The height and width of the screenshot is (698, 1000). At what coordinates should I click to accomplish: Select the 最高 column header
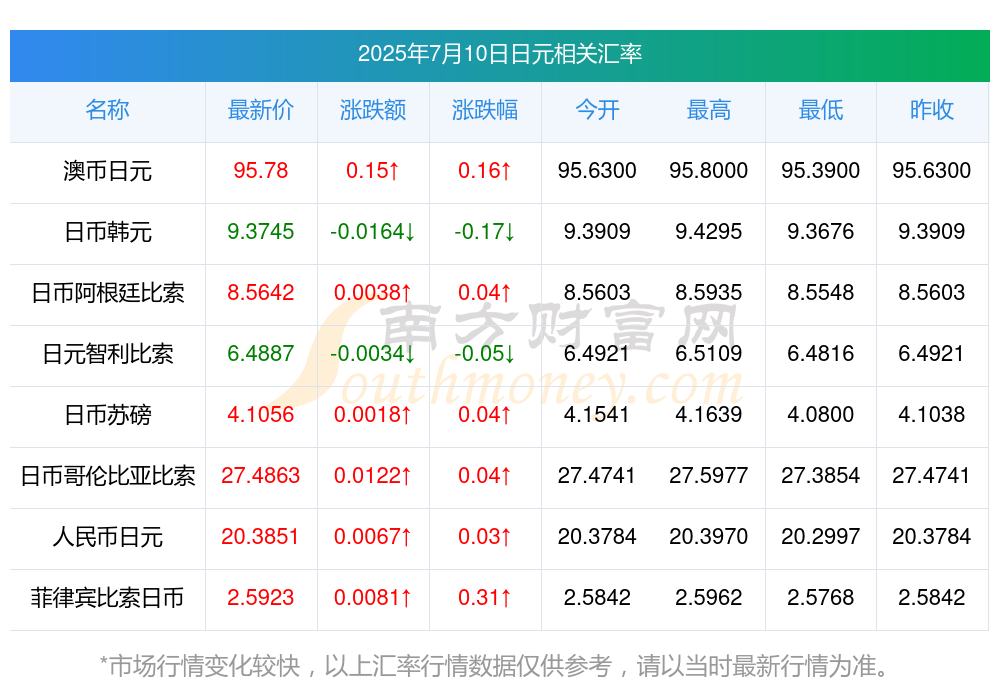click(x=708, y=110)
